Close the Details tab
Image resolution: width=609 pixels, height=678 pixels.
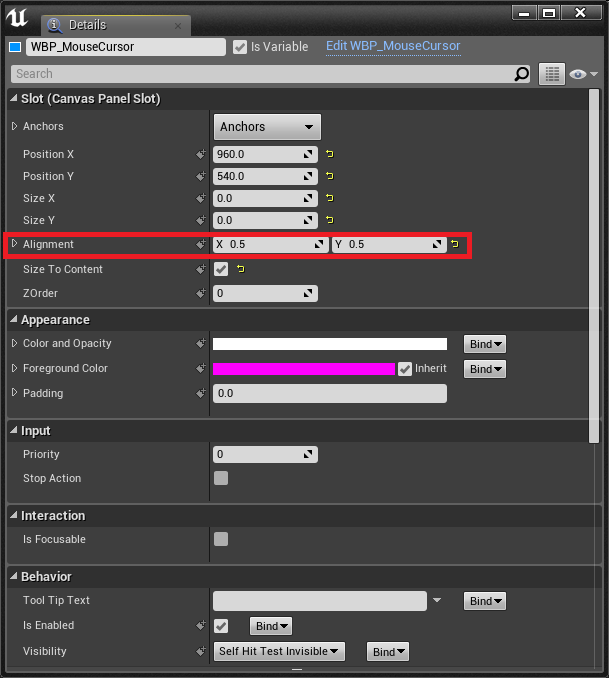[x=178, y=26]
